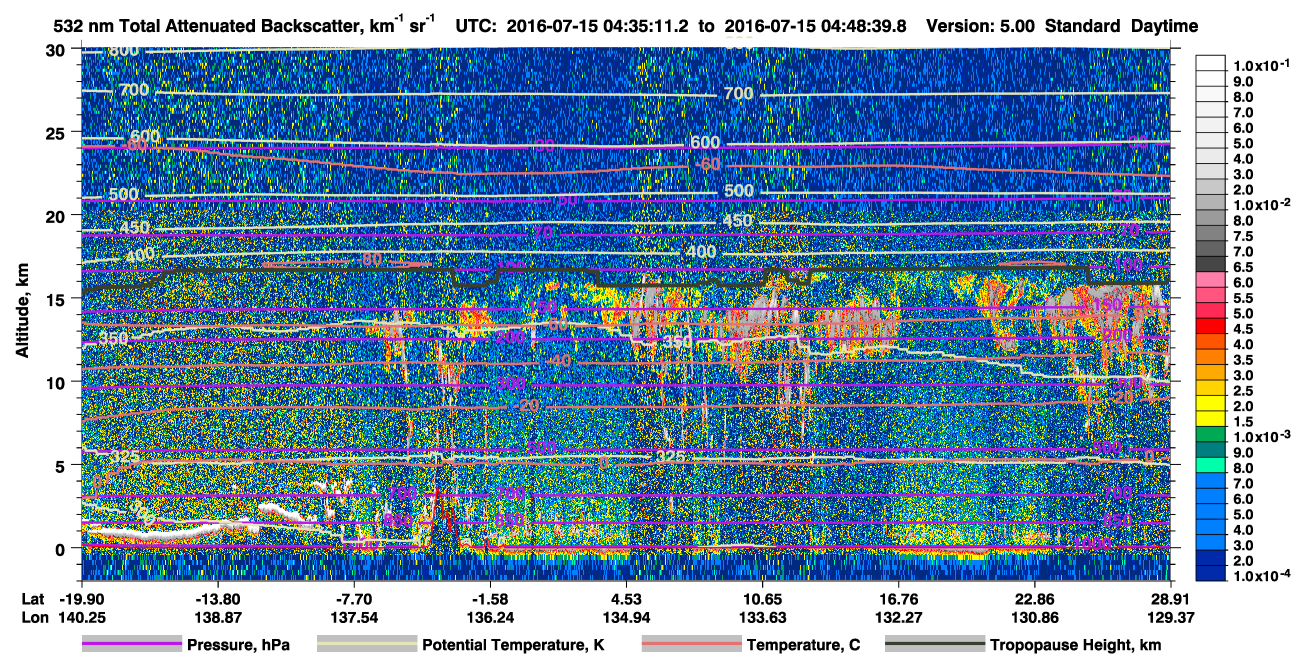Click the yellow-gray Potential Temperature legend swatch

coord(367,645)
